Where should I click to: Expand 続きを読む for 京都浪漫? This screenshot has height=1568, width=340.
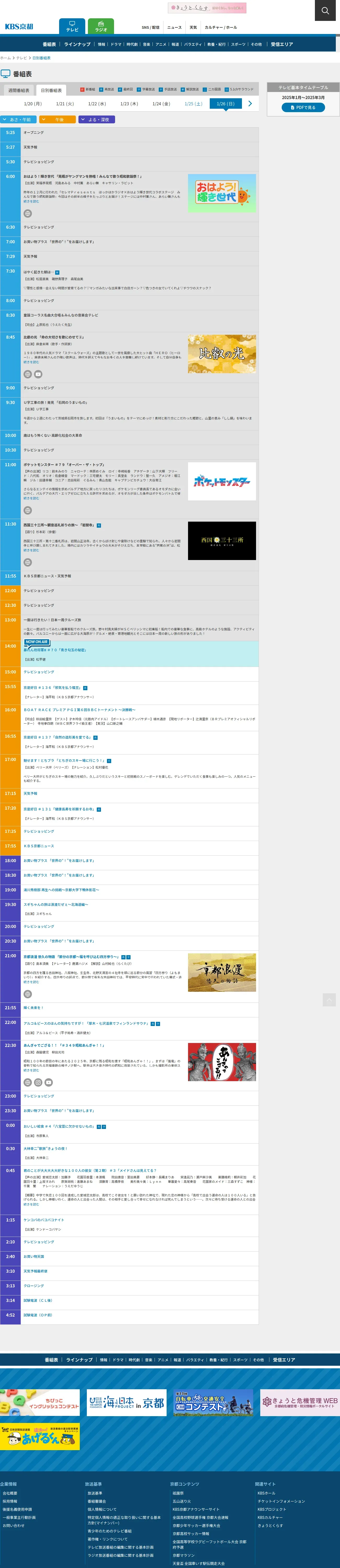click(31, 981)
